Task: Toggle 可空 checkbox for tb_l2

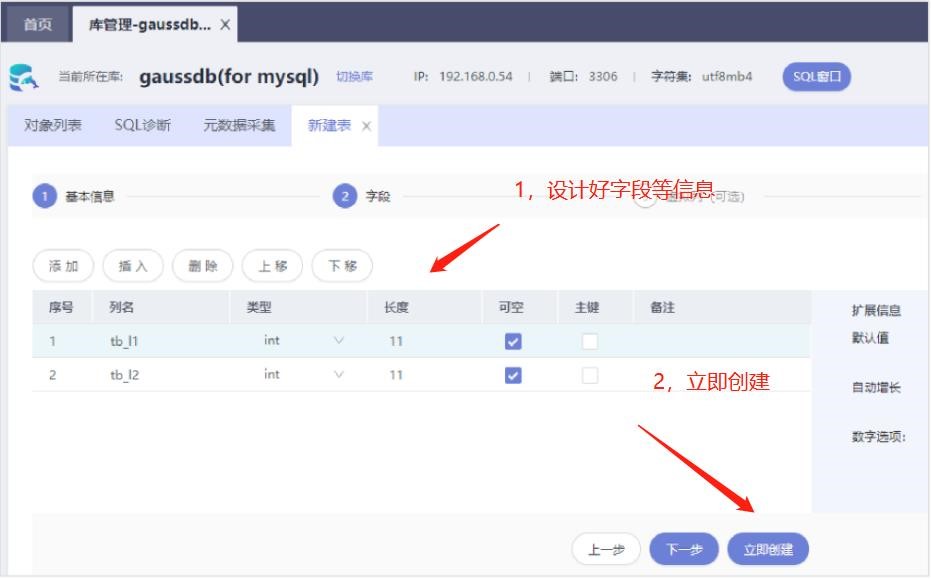Action: click(513, 375)
